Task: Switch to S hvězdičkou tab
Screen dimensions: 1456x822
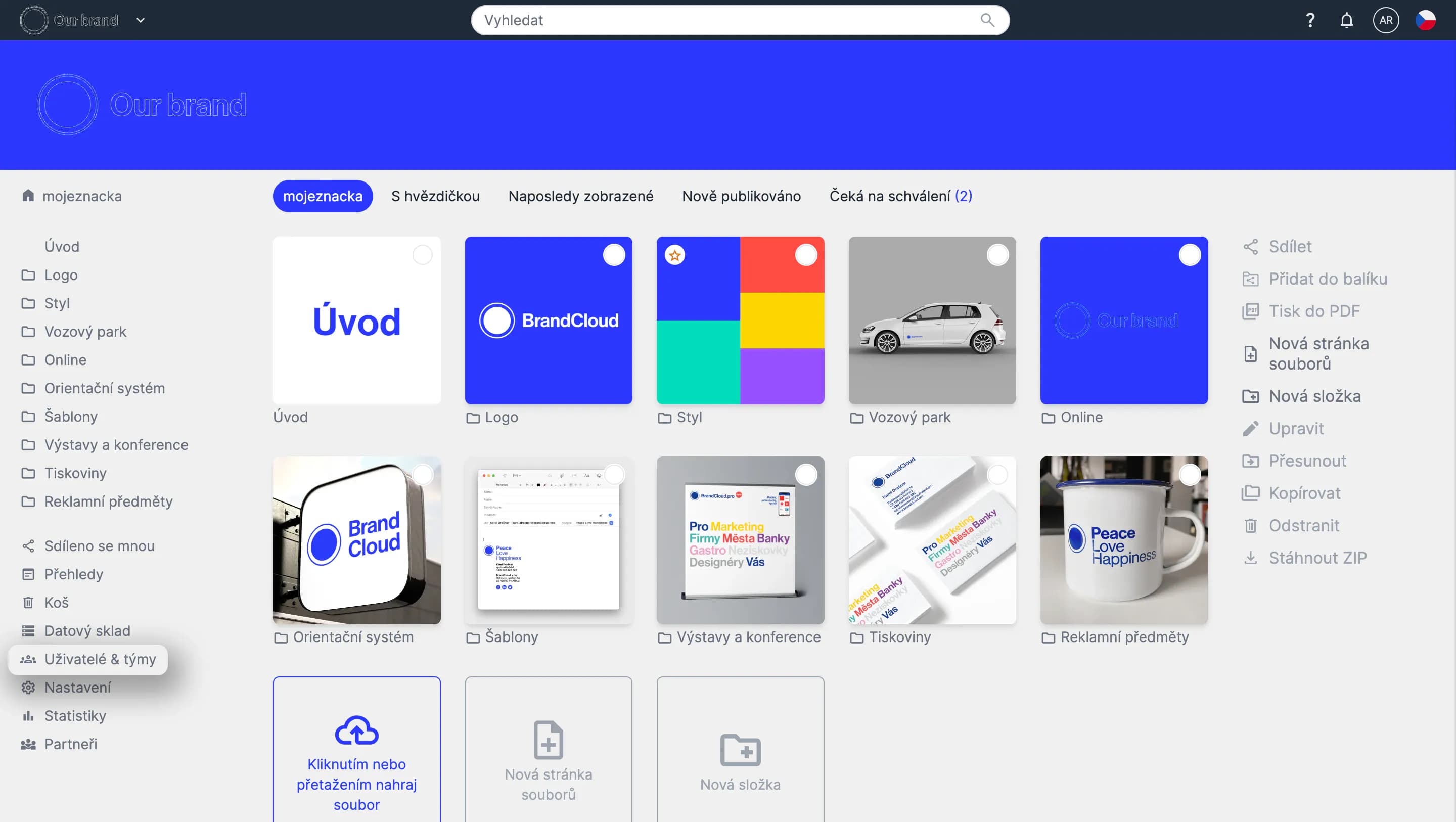Action: point(435,196)
